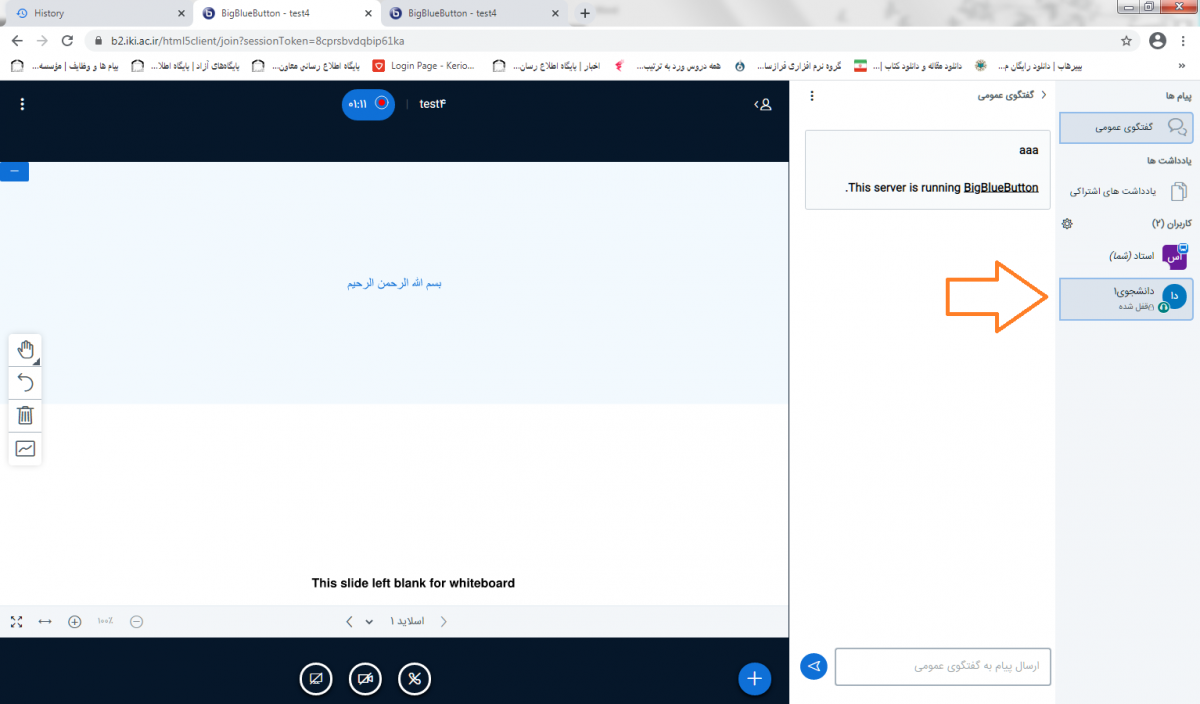Open the three-dot options menu at top left
The height and width of the screenshot is (704, 1200).
click(x=22, y=104)
